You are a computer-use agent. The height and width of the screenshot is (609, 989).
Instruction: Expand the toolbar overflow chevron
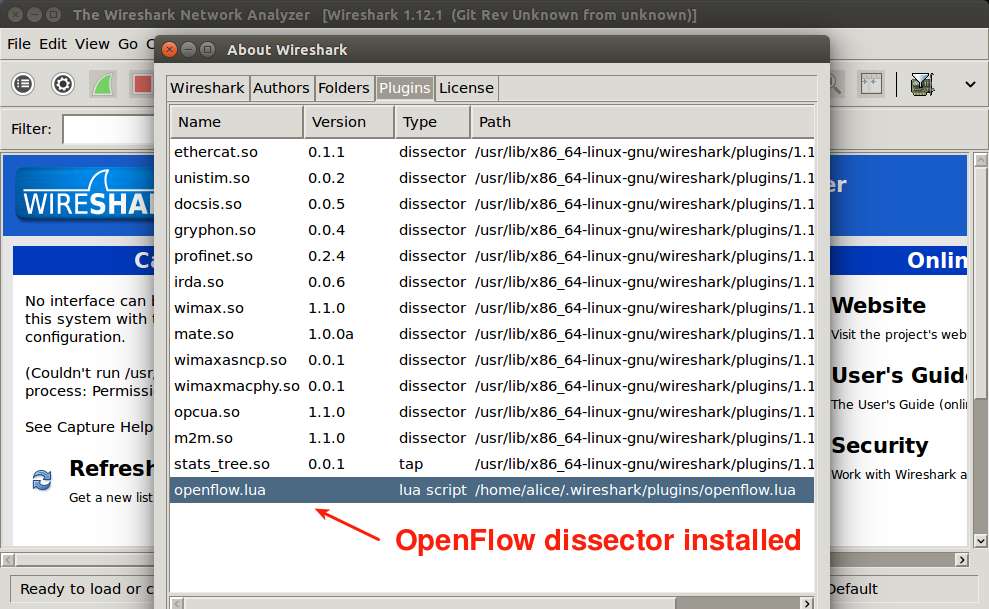[x=970, y=84]
